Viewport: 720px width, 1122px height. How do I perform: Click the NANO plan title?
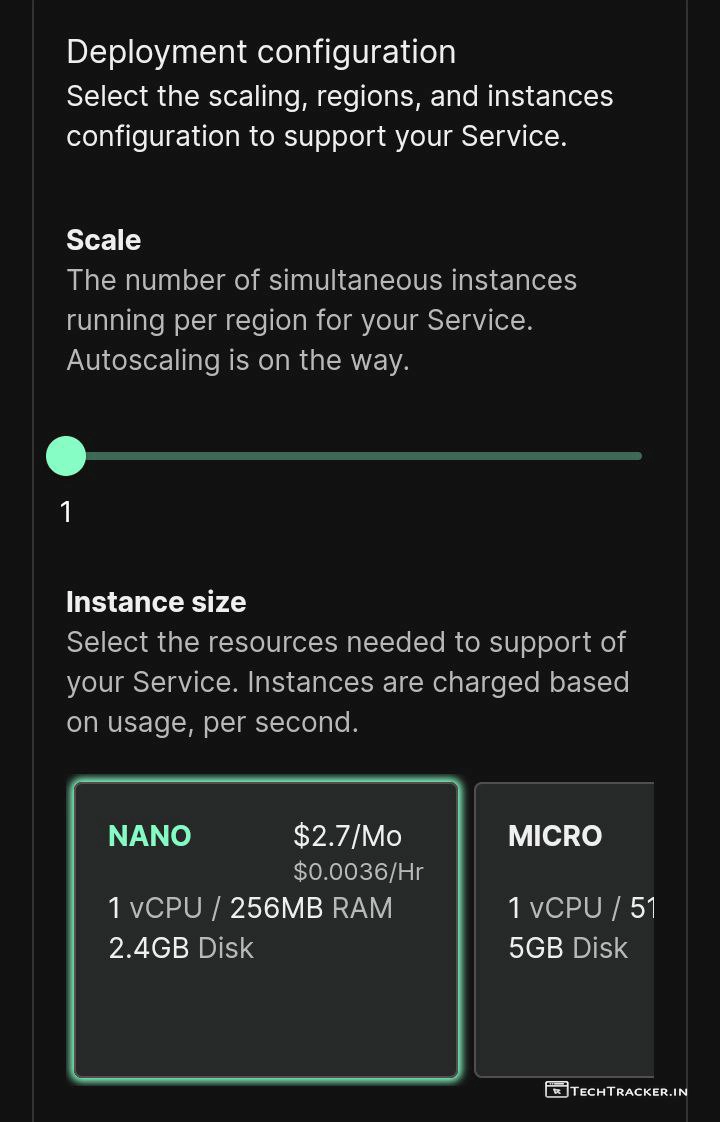pos(149,836)
